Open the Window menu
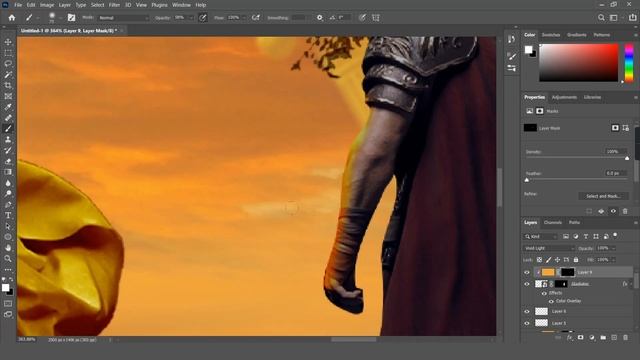 click(x=181, y=5)
